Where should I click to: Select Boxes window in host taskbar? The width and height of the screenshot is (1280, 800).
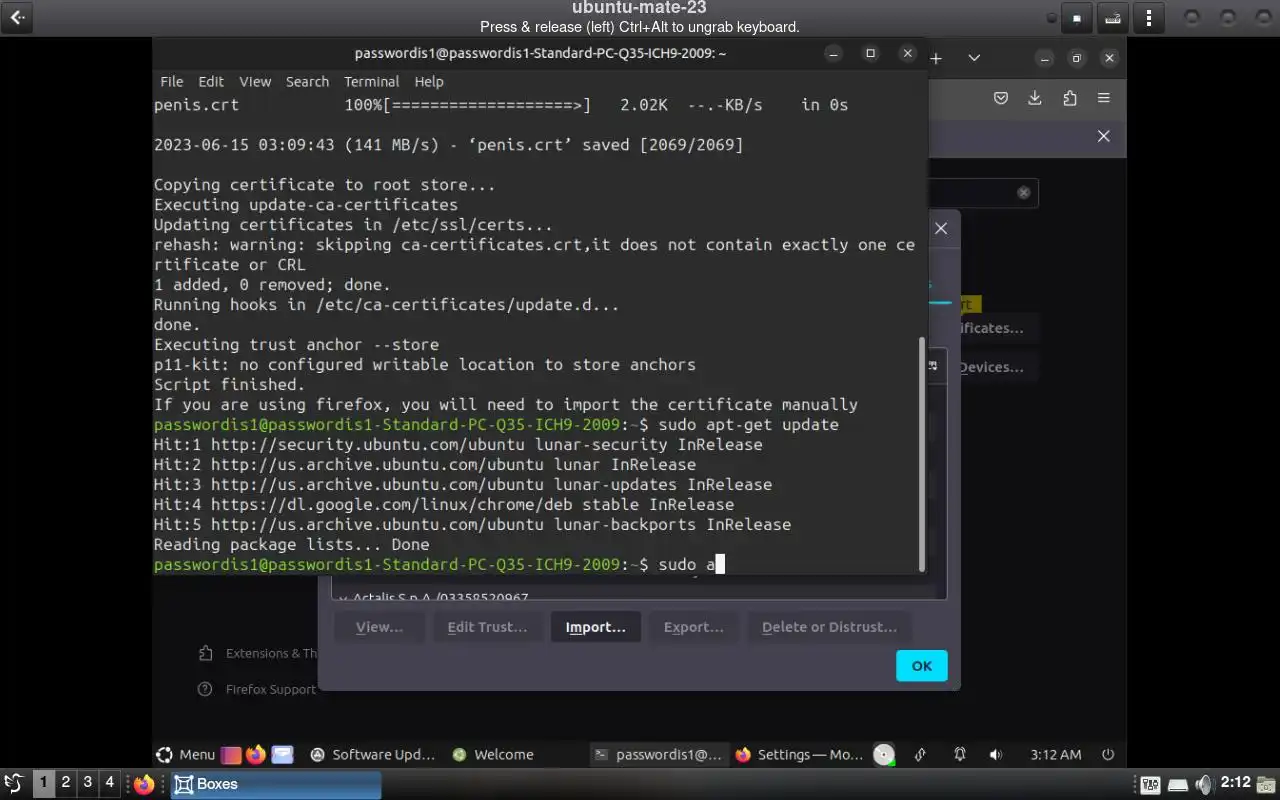pos(276,784)
